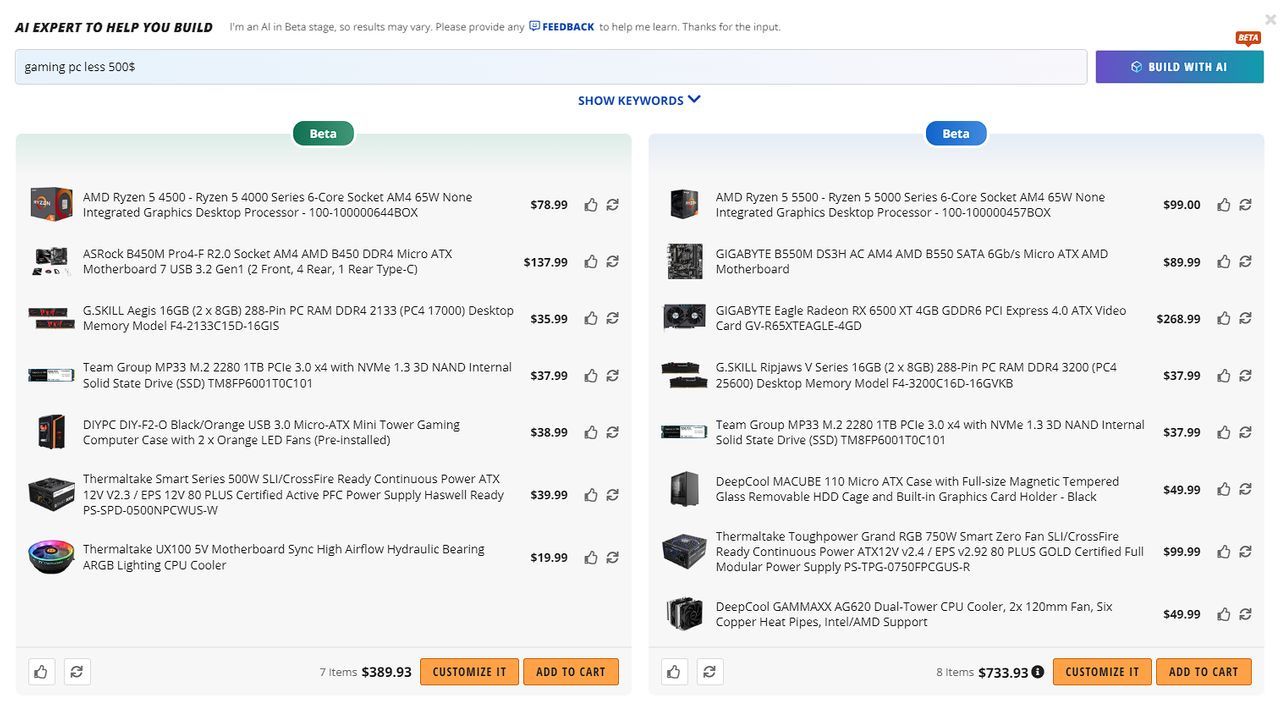
Task: Open the AMD Ryzen 5 4500 thumbnail
Action: tap(51, 205)
